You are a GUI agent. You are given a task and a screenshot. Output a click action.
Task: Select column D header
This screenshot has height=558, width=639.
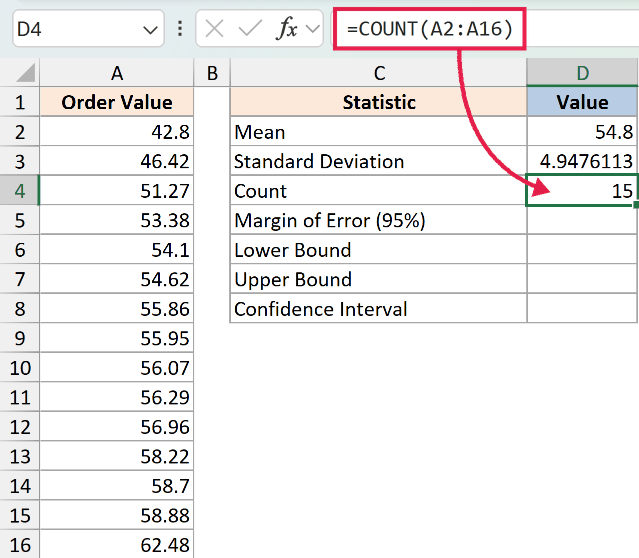point(582,73)
